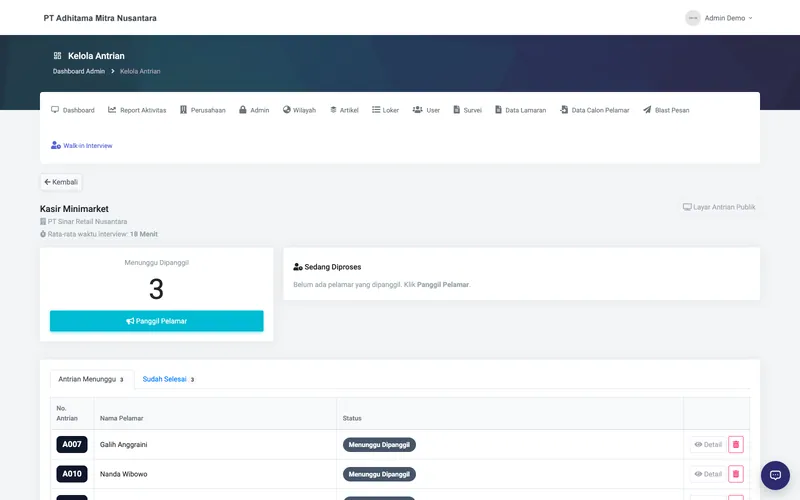Click Dashboard Admin breadcrumb link
800x500 pixels.
79,71
